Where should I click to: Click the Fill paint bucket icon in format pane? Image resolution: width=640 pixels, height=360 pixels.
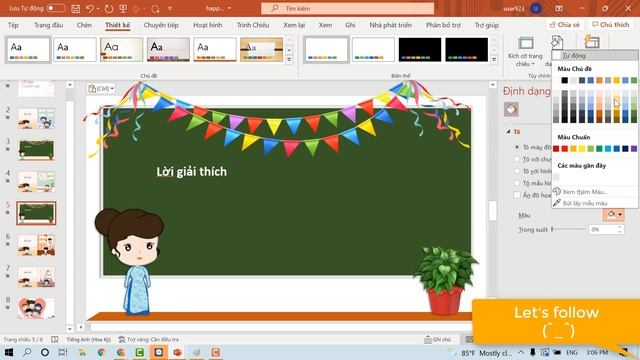511,109
